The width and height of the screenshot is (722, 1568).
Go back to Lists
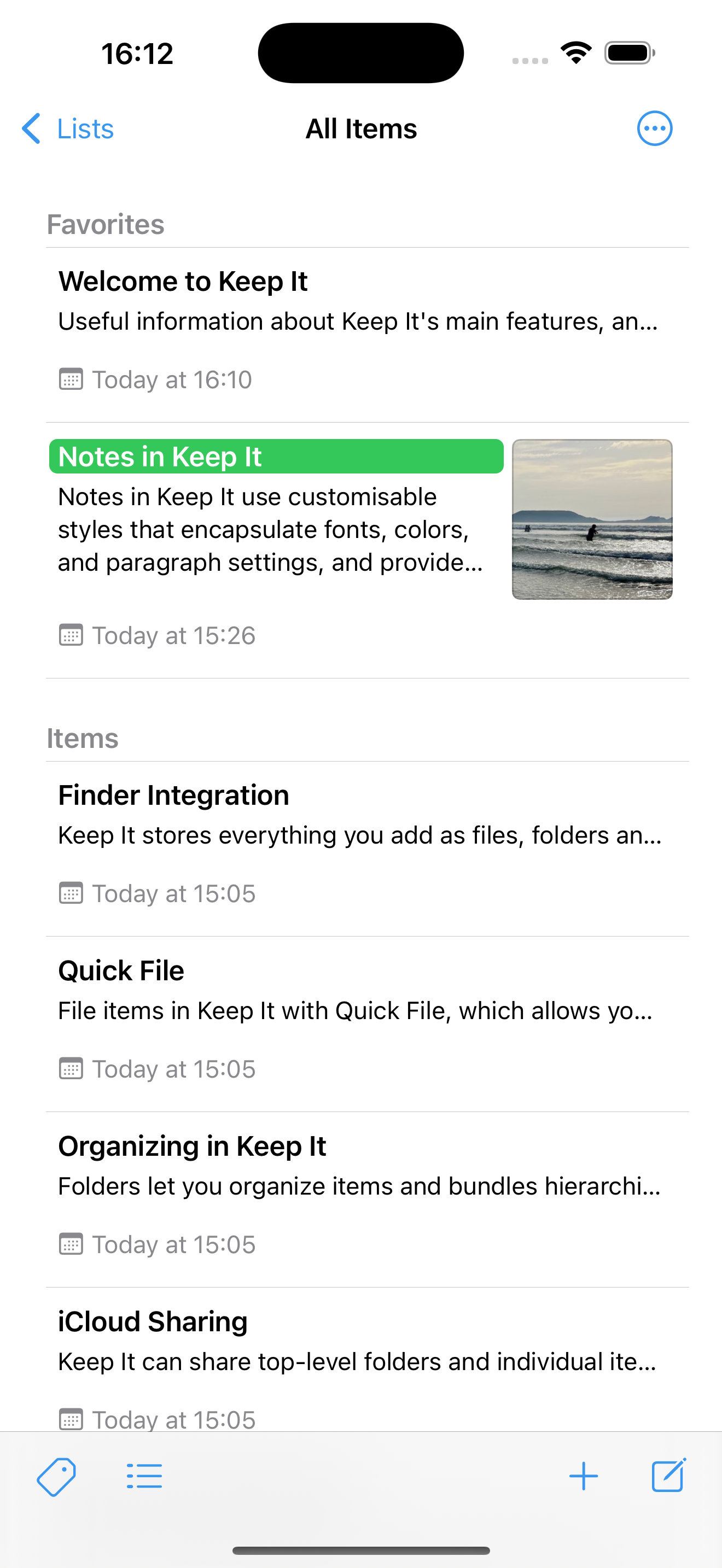(68, 128)
